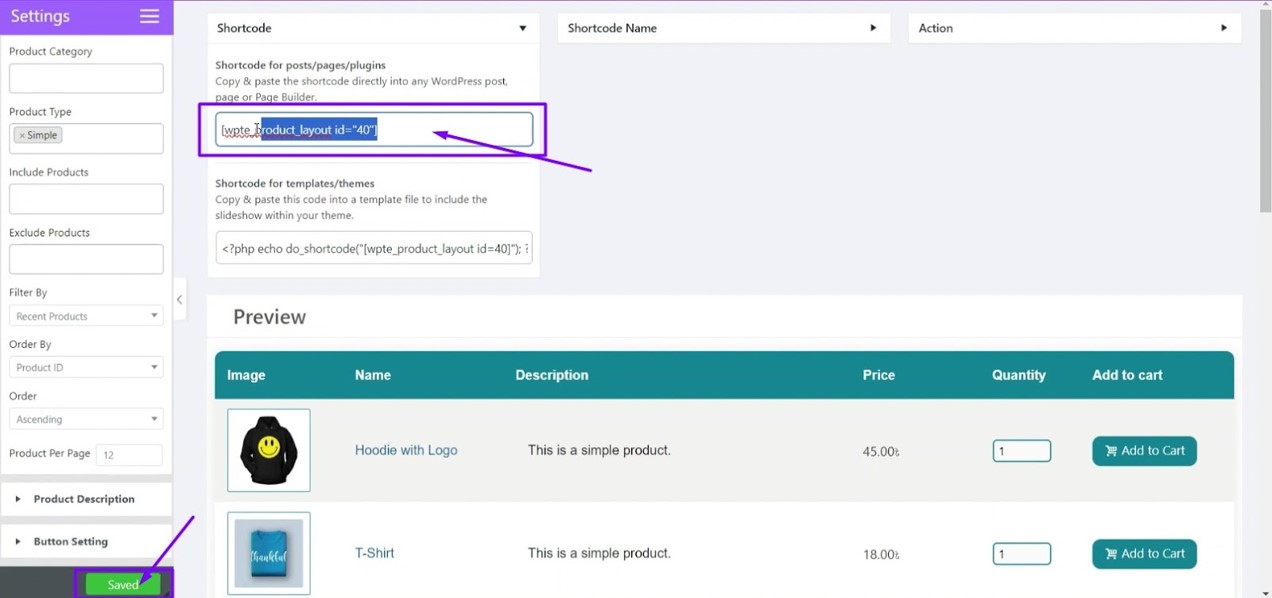
Task: Edit the quantity for Hoodie with Logo
Action: pos(1021,450)
